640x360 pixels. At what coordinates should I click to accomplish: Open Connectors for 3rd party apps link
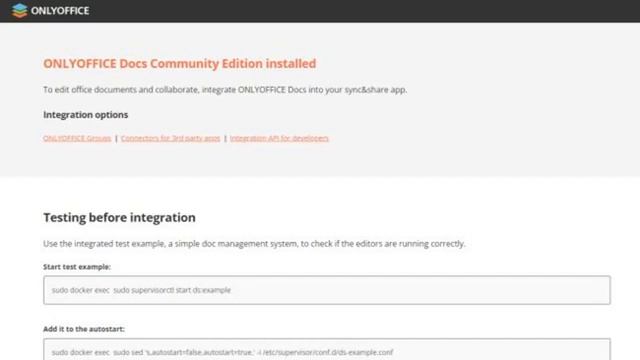click(x=171, y=138)
